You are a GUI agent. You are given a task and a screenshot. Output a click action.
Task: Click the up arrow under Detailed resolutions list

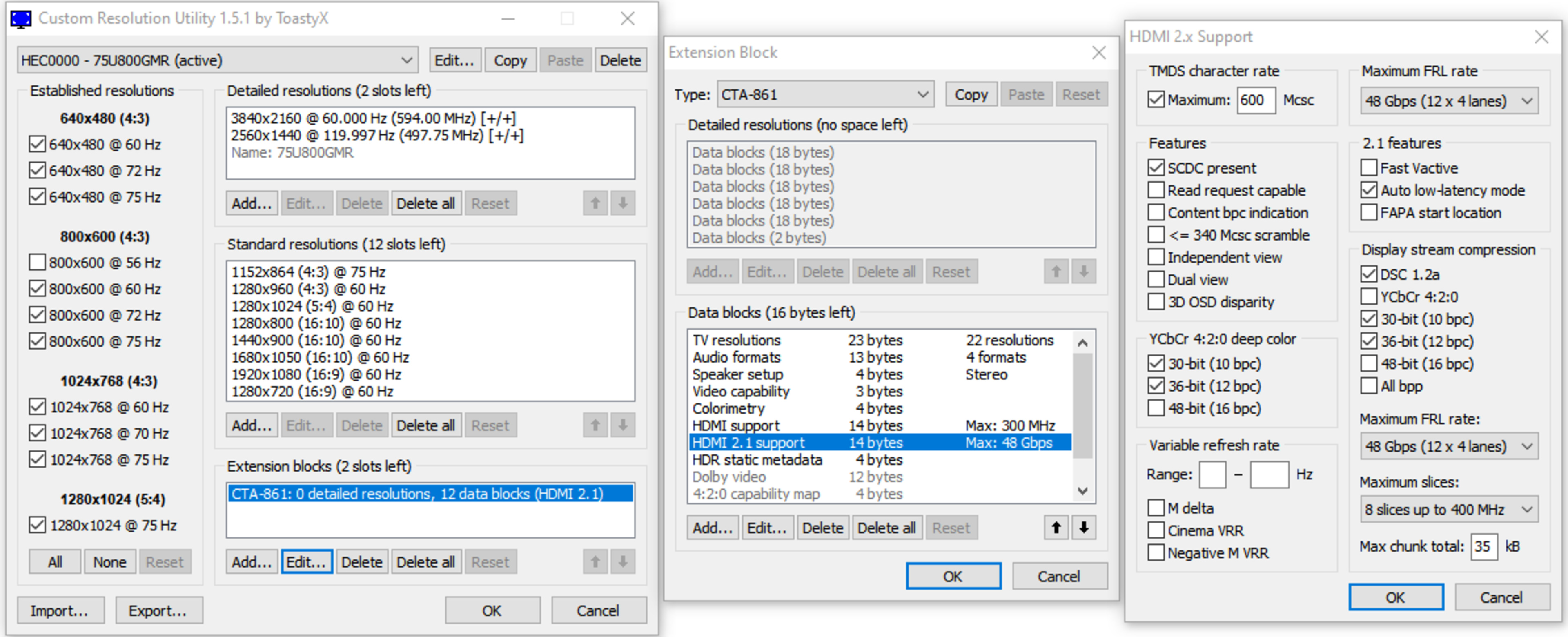595,203
